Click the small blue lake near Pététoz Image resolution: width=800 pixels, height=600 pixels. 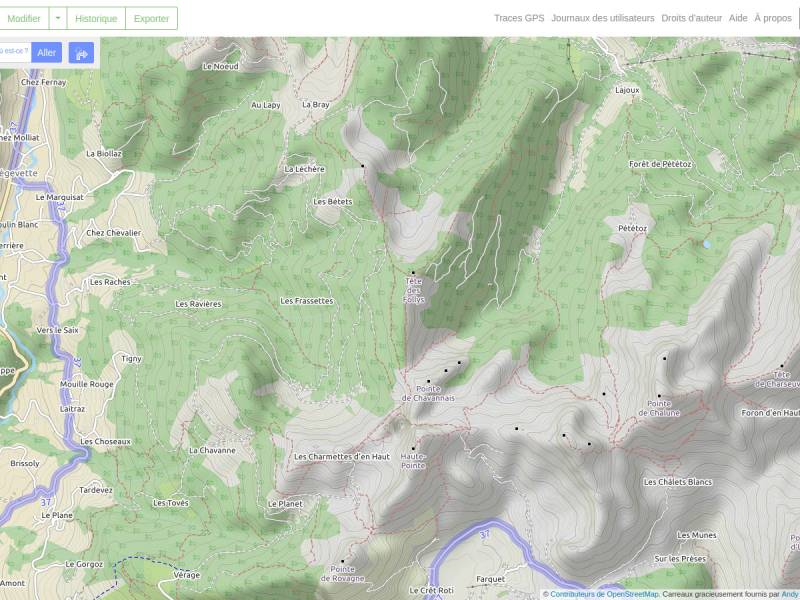(x=707, y=244)
